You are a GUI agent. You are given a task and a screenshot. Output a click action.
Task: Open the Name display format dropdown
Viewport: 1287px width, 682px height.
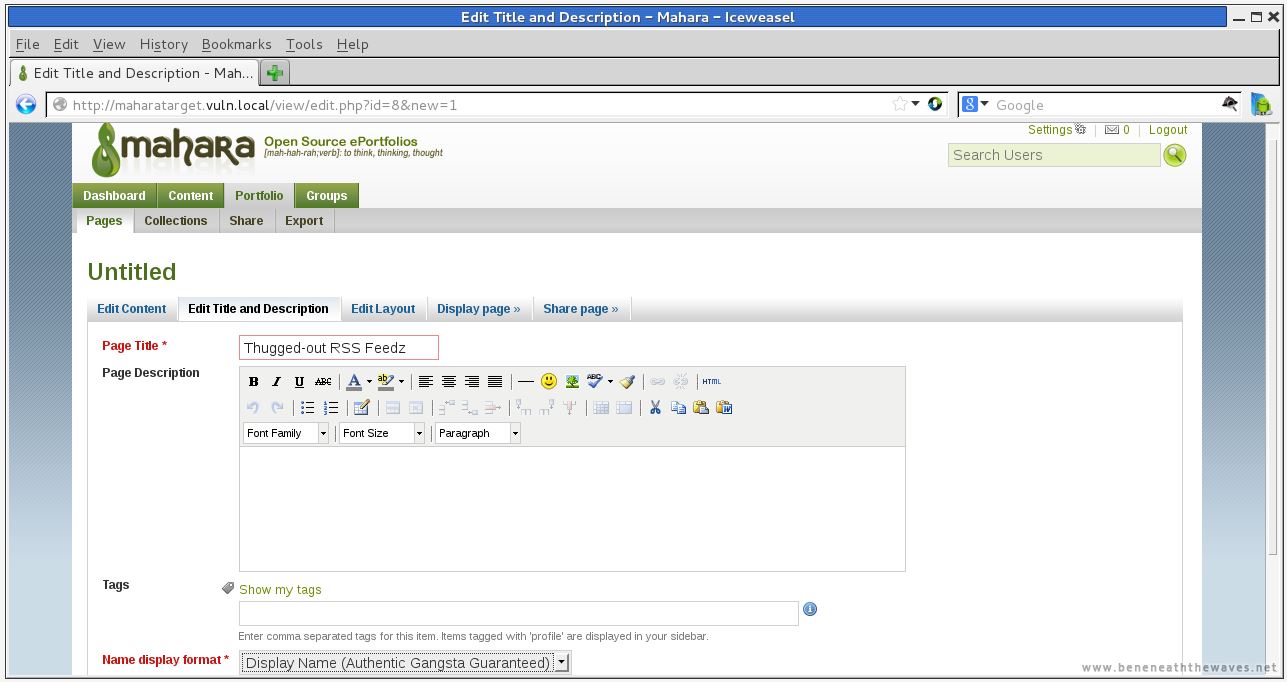click(x=406, y=662)
